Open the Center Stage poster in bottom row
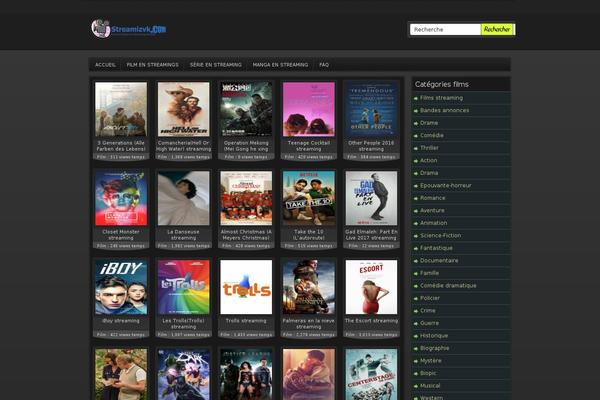This screenshot has height=400, width=600. tap(371, 374)
